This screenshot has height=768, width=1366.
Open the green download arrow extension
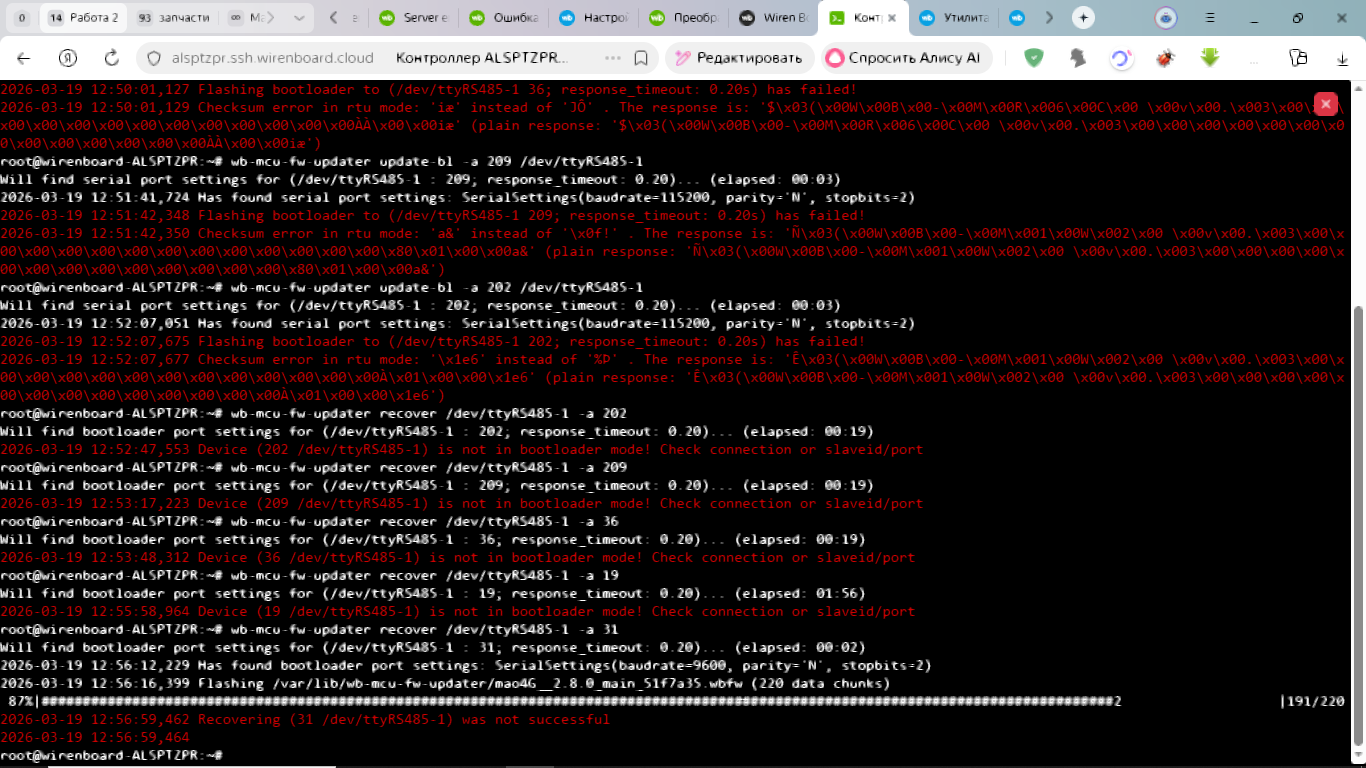click(1210, 58)
